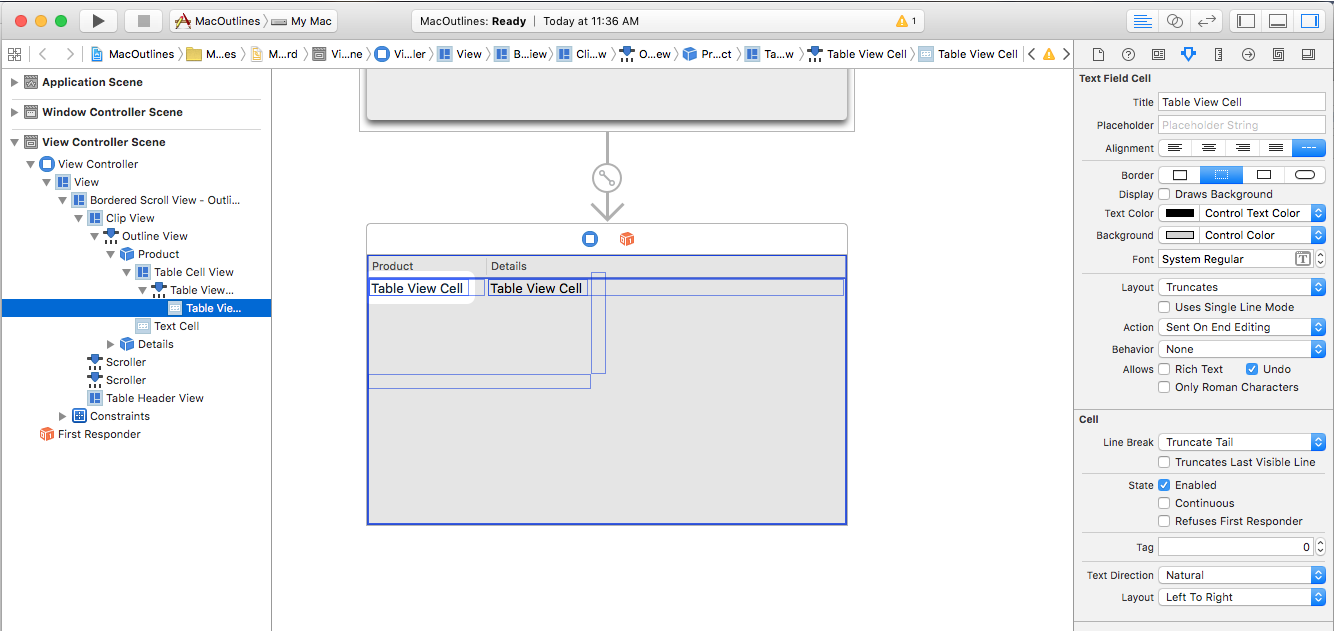
Task: Open the Assistant editor view
Action: point(1175,21)
